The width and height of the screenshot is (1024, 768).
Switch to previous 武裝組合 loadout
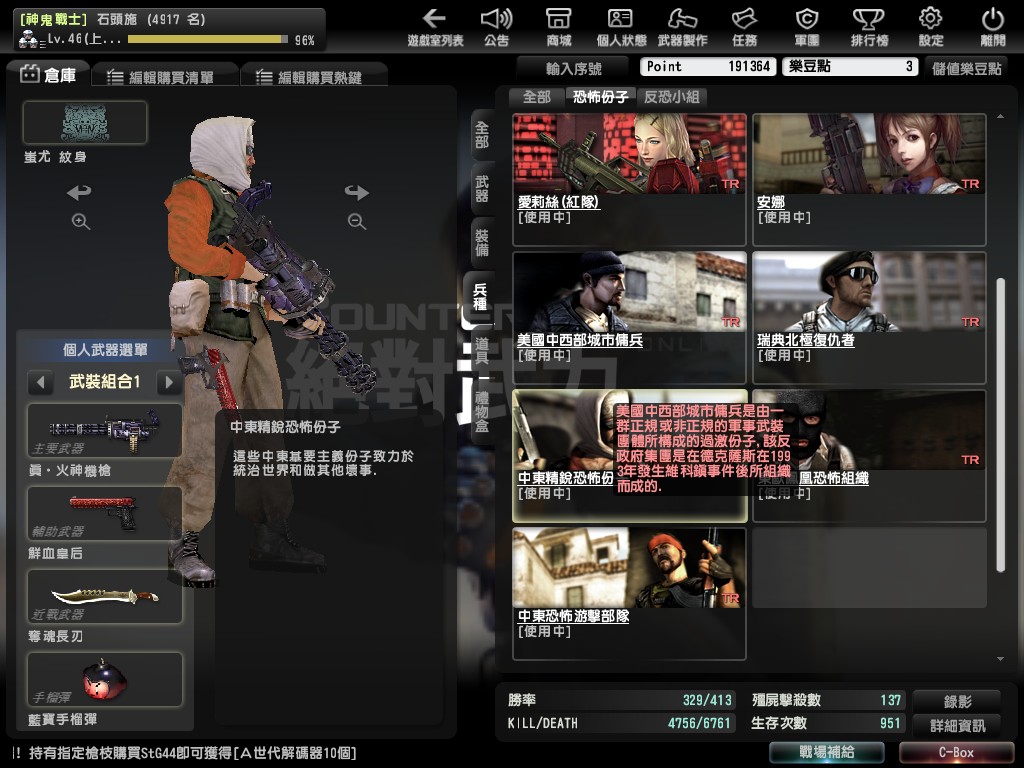[x=40, y=382]
